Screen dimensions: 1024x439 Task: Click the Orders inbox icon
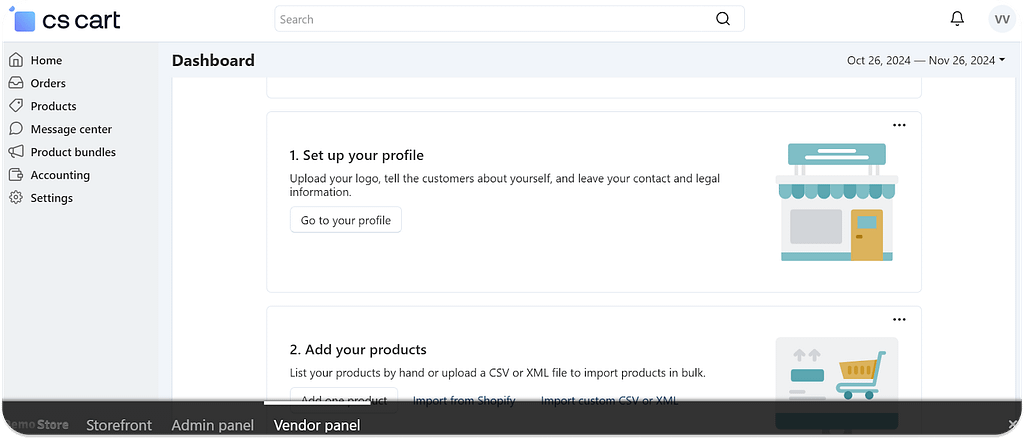[16, 83]
